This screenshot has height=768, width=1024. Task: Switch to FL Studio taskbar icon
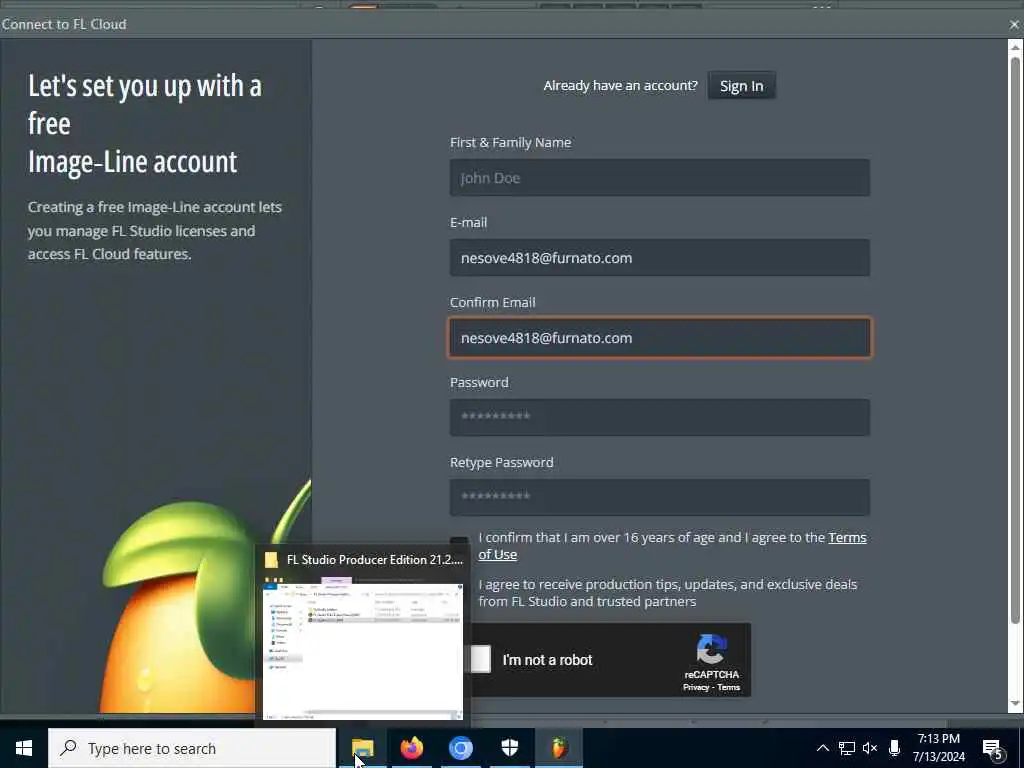click(558, 748)
